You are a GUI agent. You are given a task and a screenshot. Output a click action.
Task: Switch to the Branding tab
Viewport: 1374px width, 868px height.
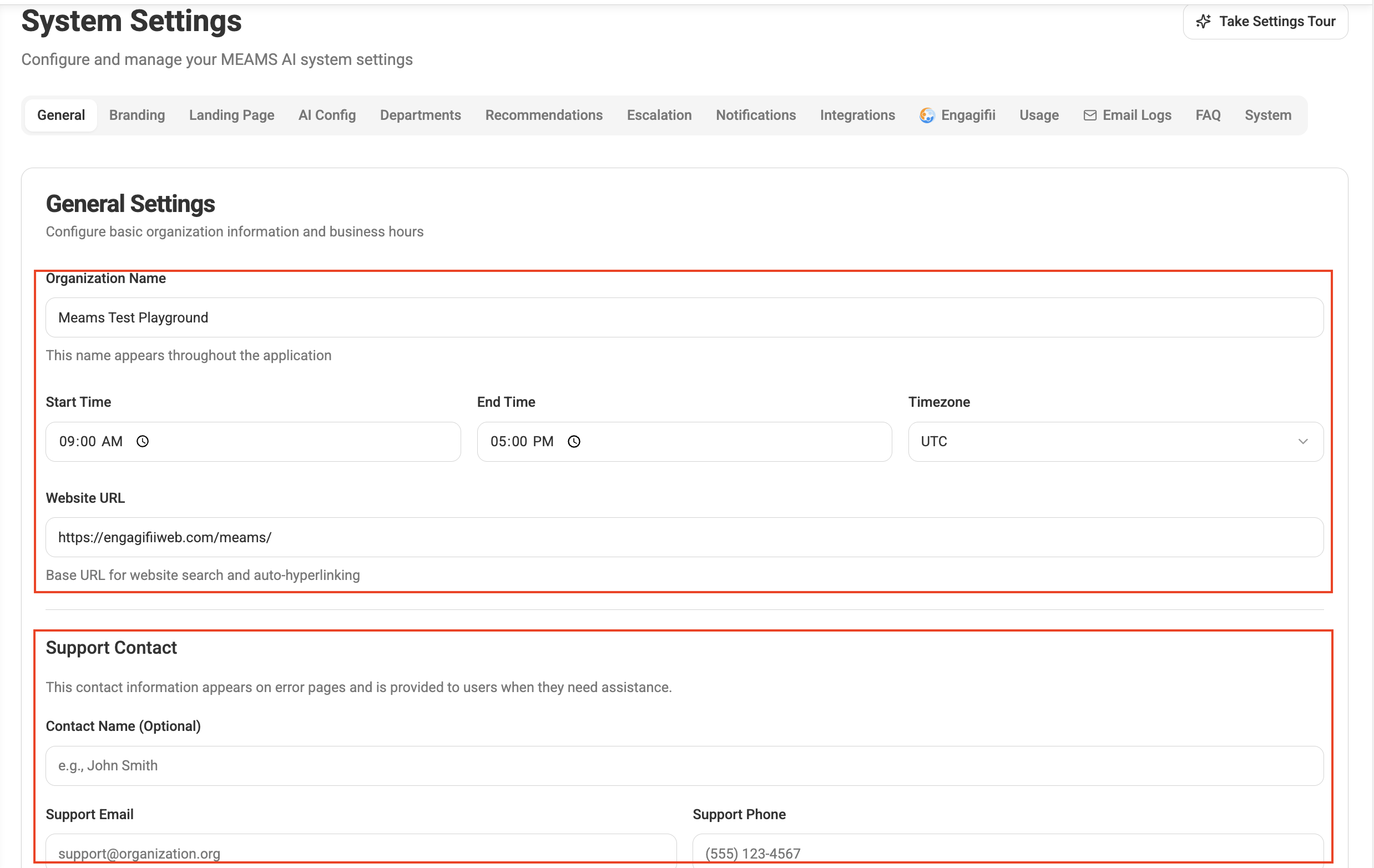pos(137,115)
